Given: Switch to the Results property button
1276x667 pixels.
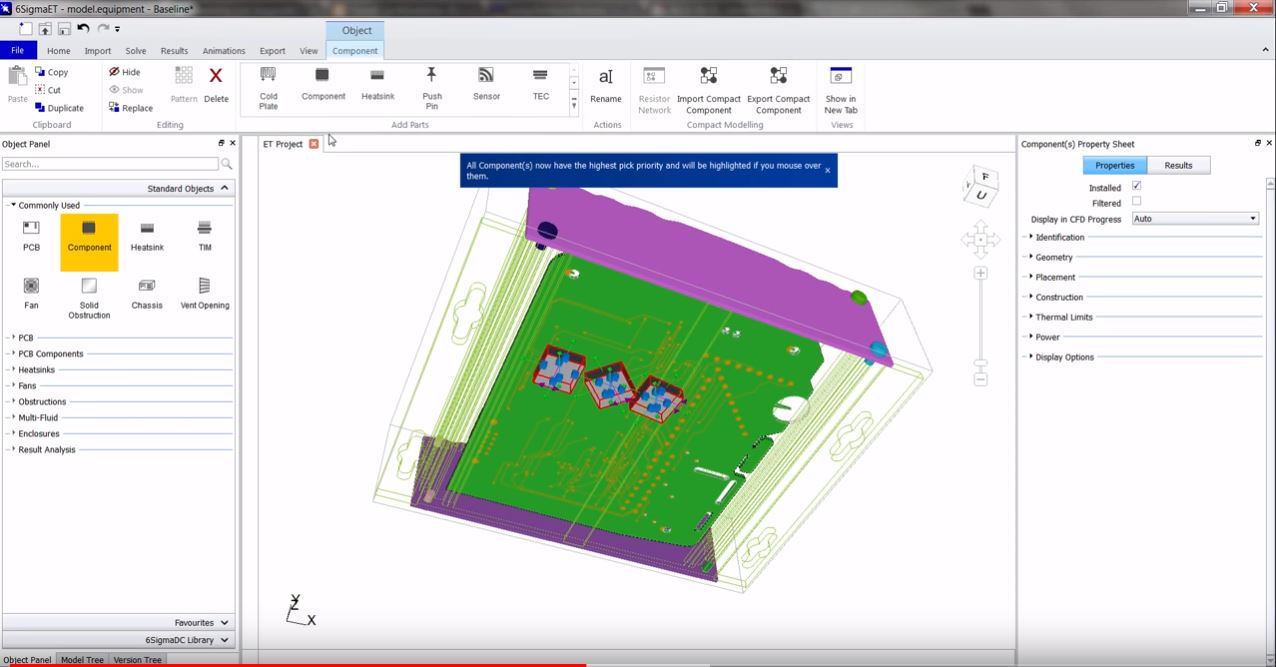Looking at the screenshot, I should point(1178,165).
